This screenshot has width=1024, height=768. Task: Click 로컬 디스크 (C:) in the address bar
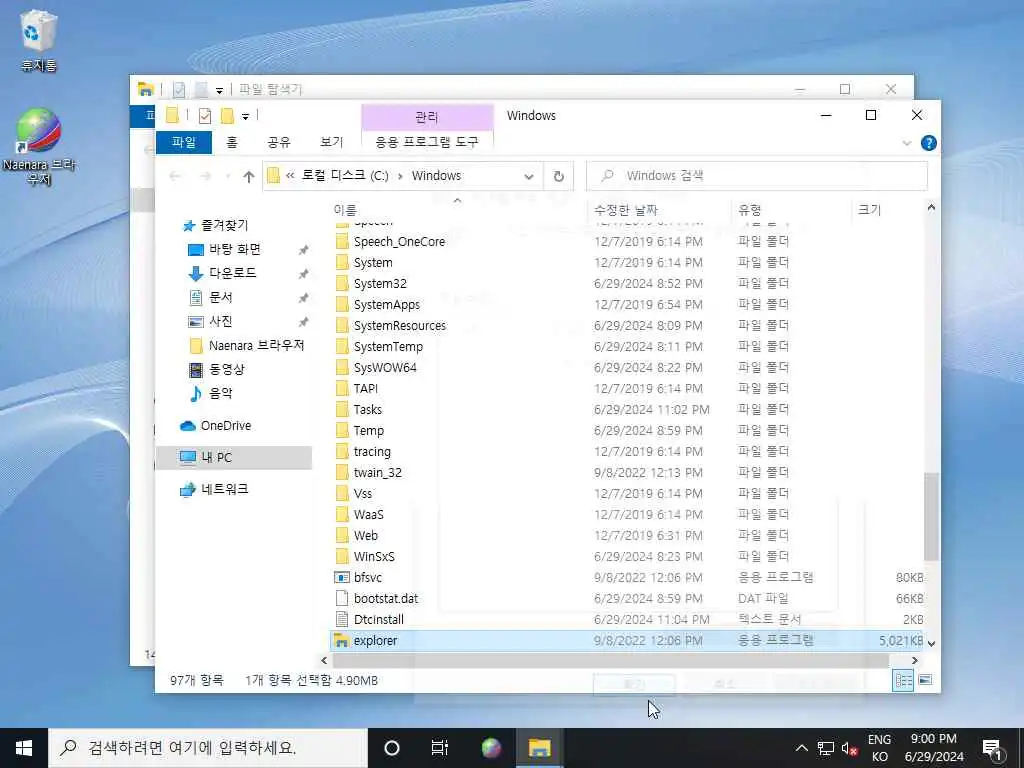click(345, 176)
